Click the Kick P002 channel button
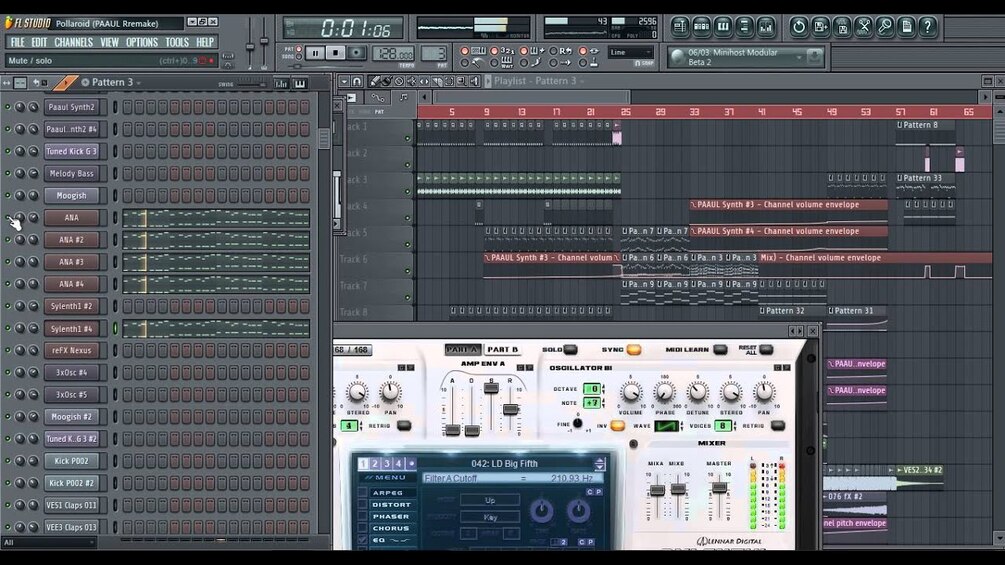Screen dimensions: 1005x565 coord(71,461)
